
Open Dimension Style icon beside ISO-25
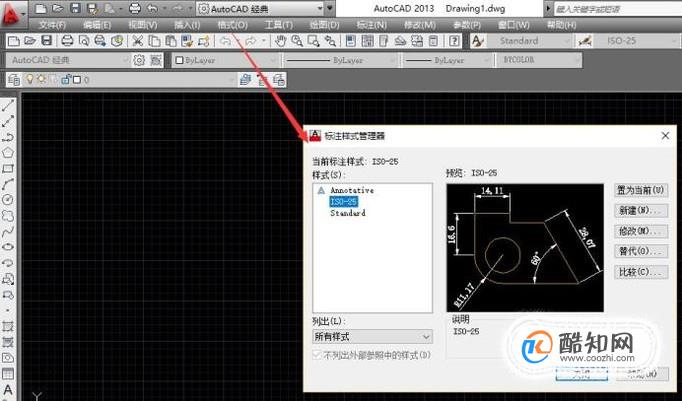pos(585,41)
